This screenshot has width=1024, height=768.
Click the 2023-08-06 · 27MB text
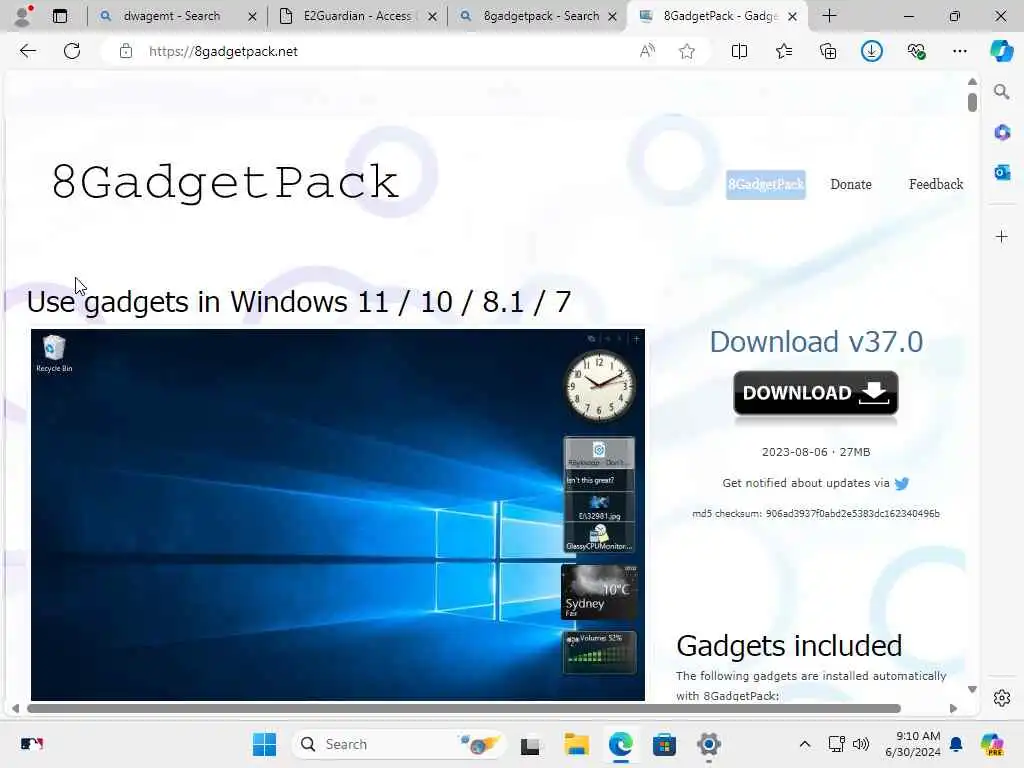point(816,452)
